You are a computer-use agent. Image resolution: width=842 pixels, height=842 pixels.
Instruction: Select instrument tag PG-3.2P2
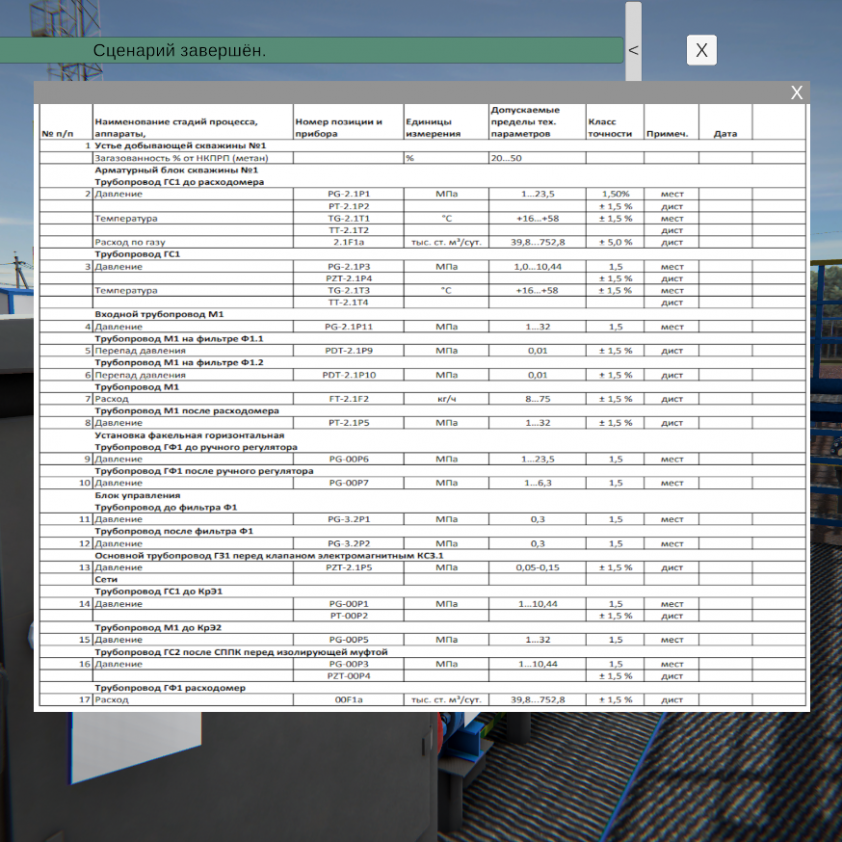tap(349, 543)
